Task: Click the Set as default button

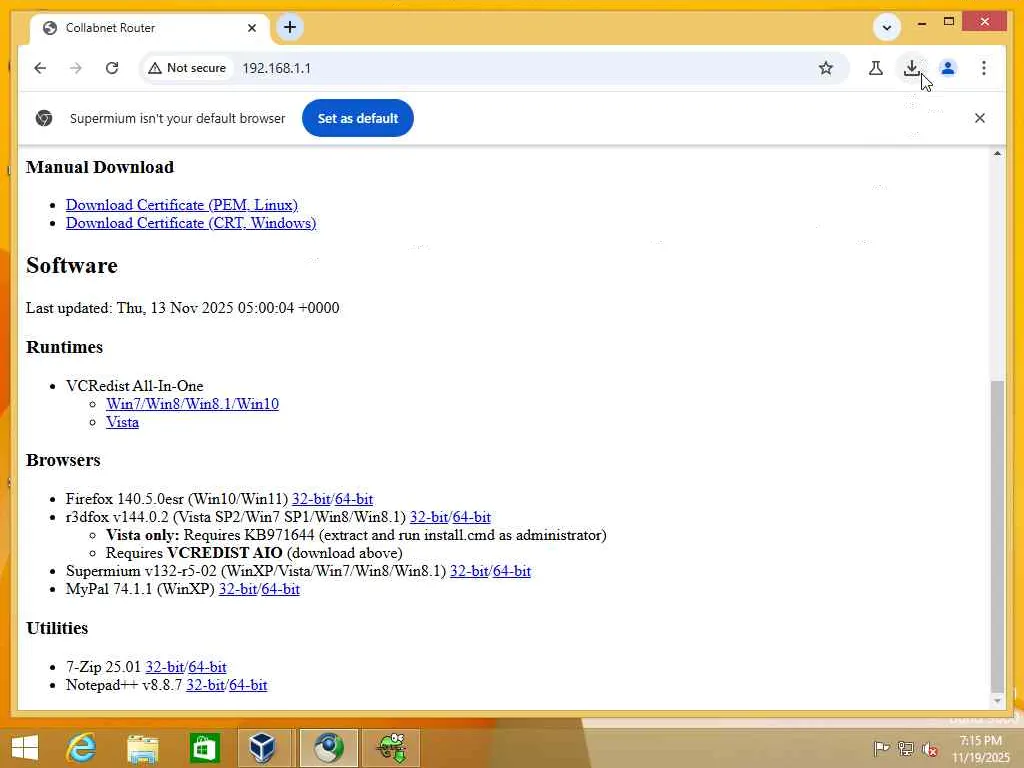Action: pyautogui.click(x=358, y=118)
